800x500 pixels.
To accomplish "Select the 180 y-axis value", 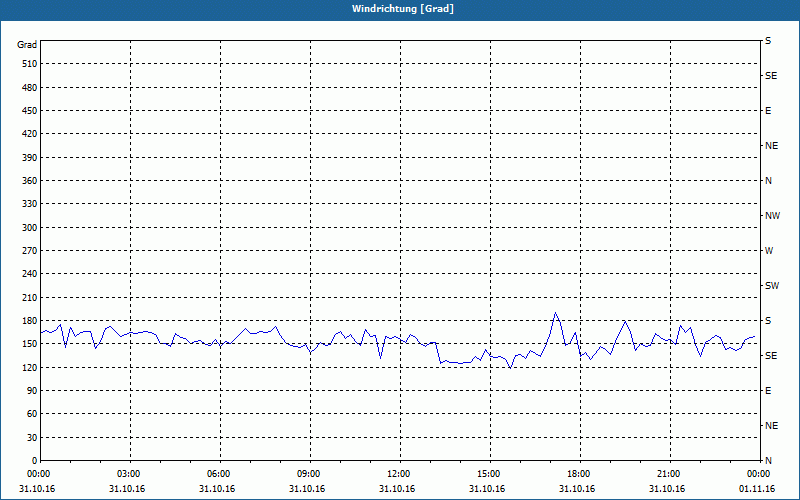I will click(30, 321).
